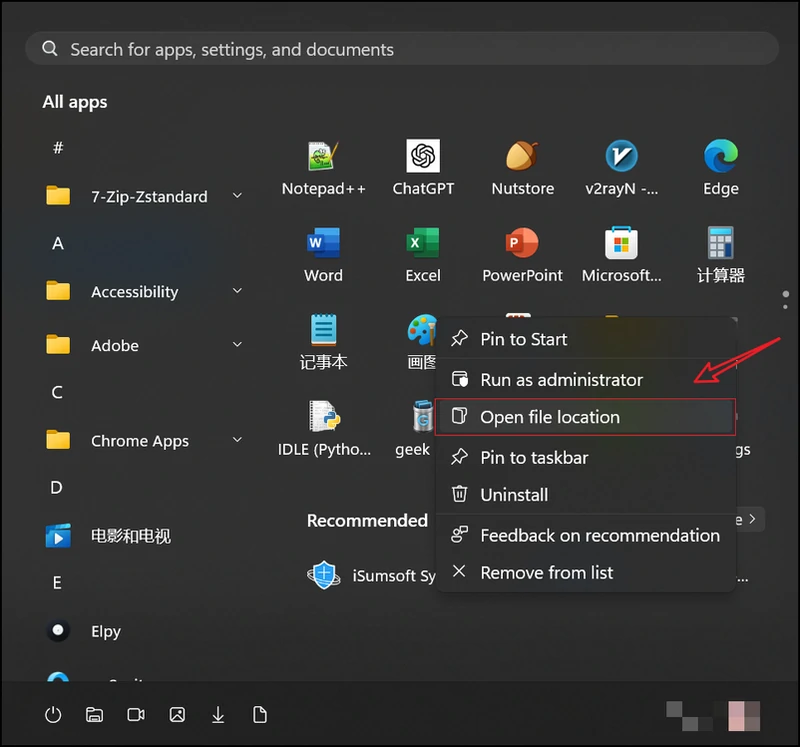Click the power button icon
Image resolution: width=800 pixels, height=747 pixels.
53,714
